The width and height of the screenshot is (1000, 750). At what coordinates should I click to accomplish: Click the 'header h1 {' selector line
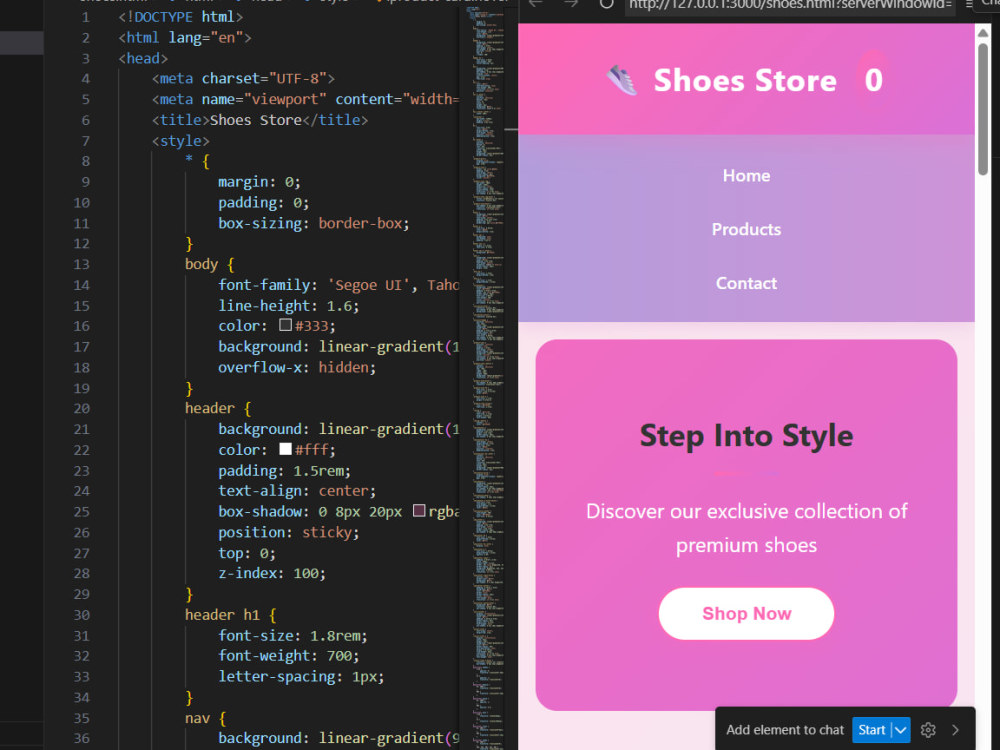click(x=230, y=615)
